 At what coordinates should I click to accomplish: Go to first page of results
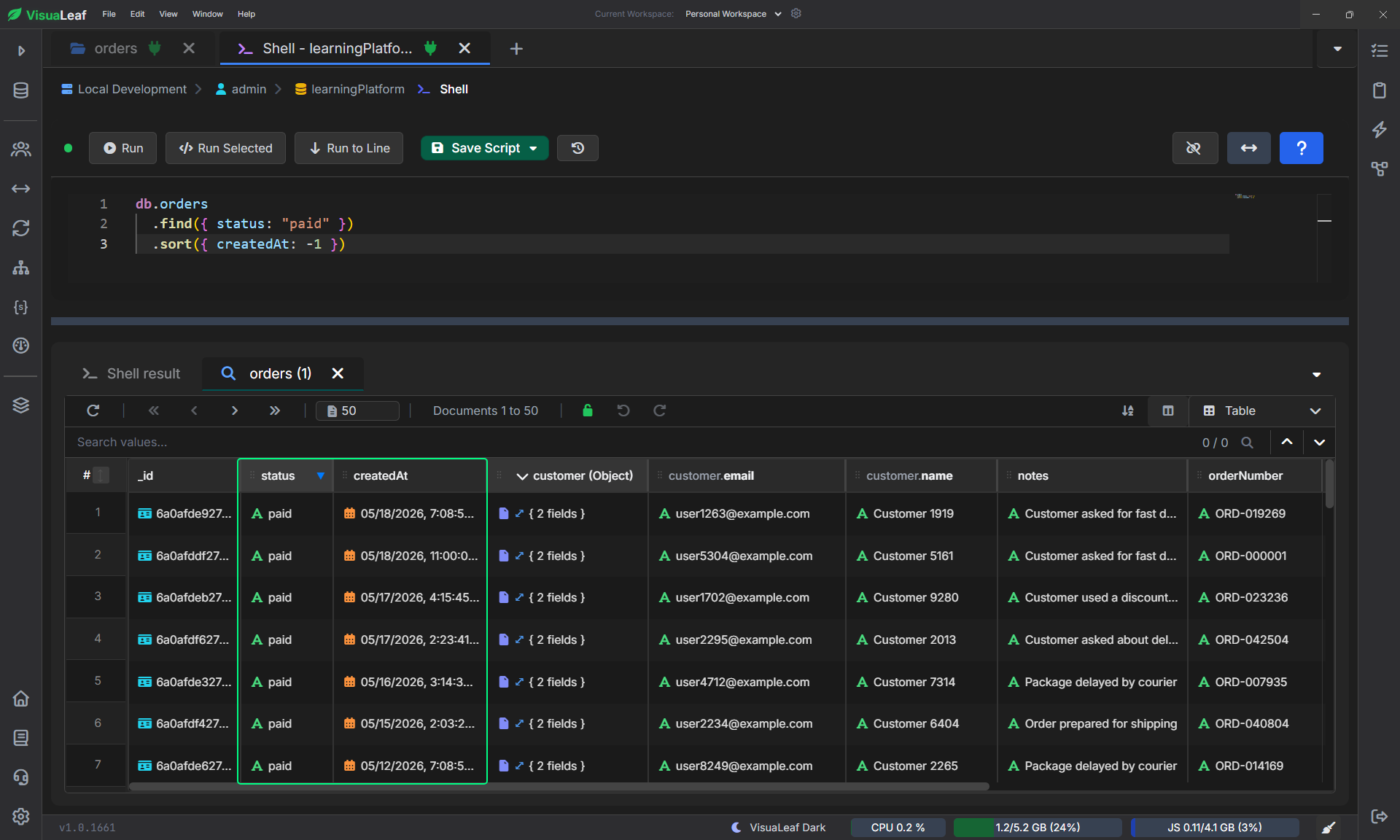coord(154,411)
